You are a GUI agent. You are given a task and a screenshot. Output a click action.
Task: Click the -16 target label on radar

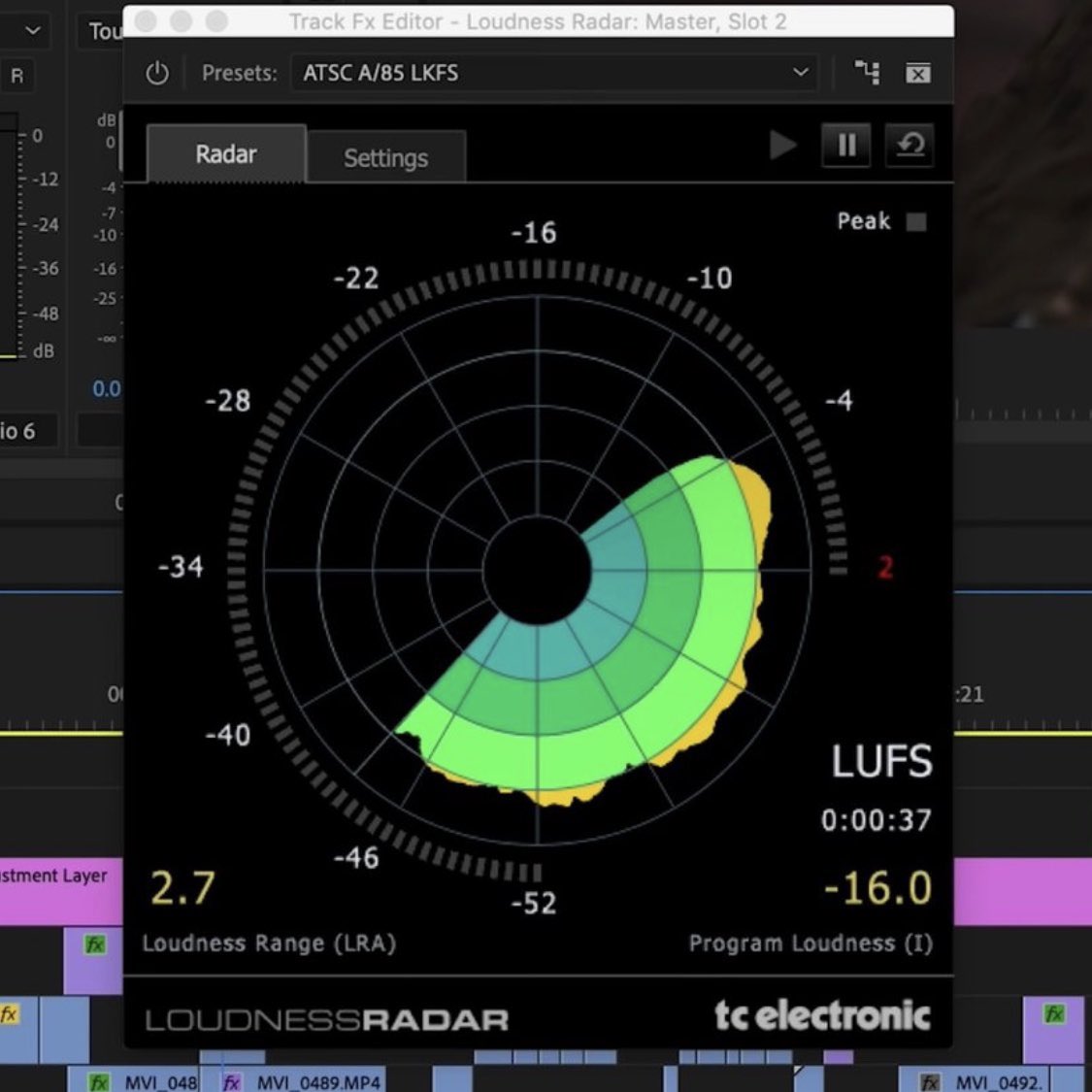tap(534, 233)
